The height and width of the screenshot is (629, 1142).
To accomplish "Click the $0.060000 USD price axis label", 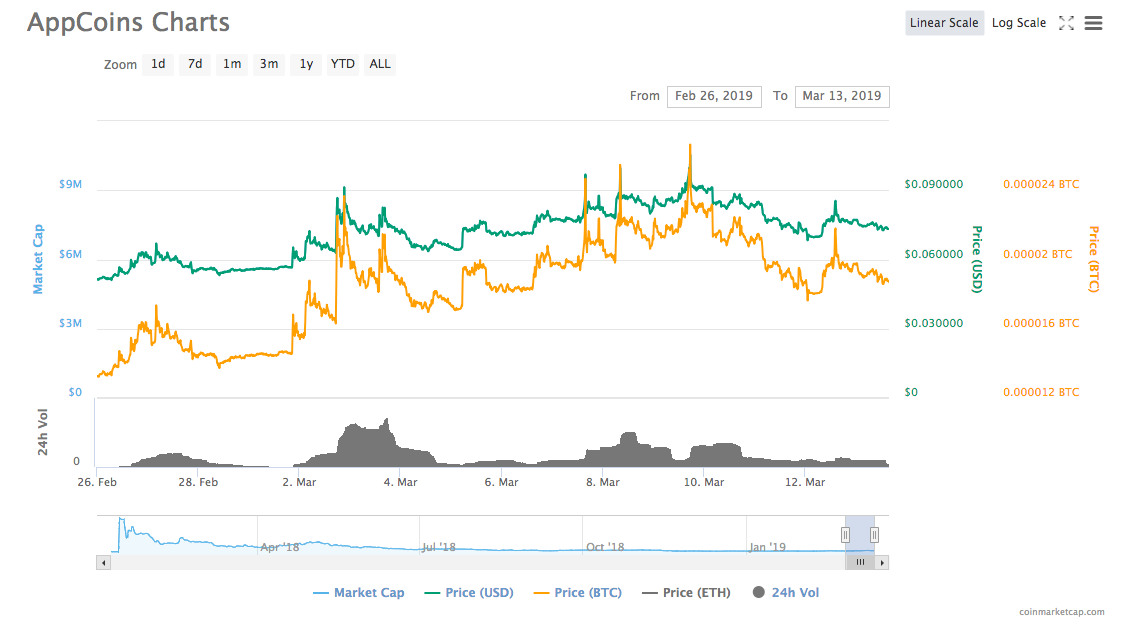I will click(x=934, y=254).
